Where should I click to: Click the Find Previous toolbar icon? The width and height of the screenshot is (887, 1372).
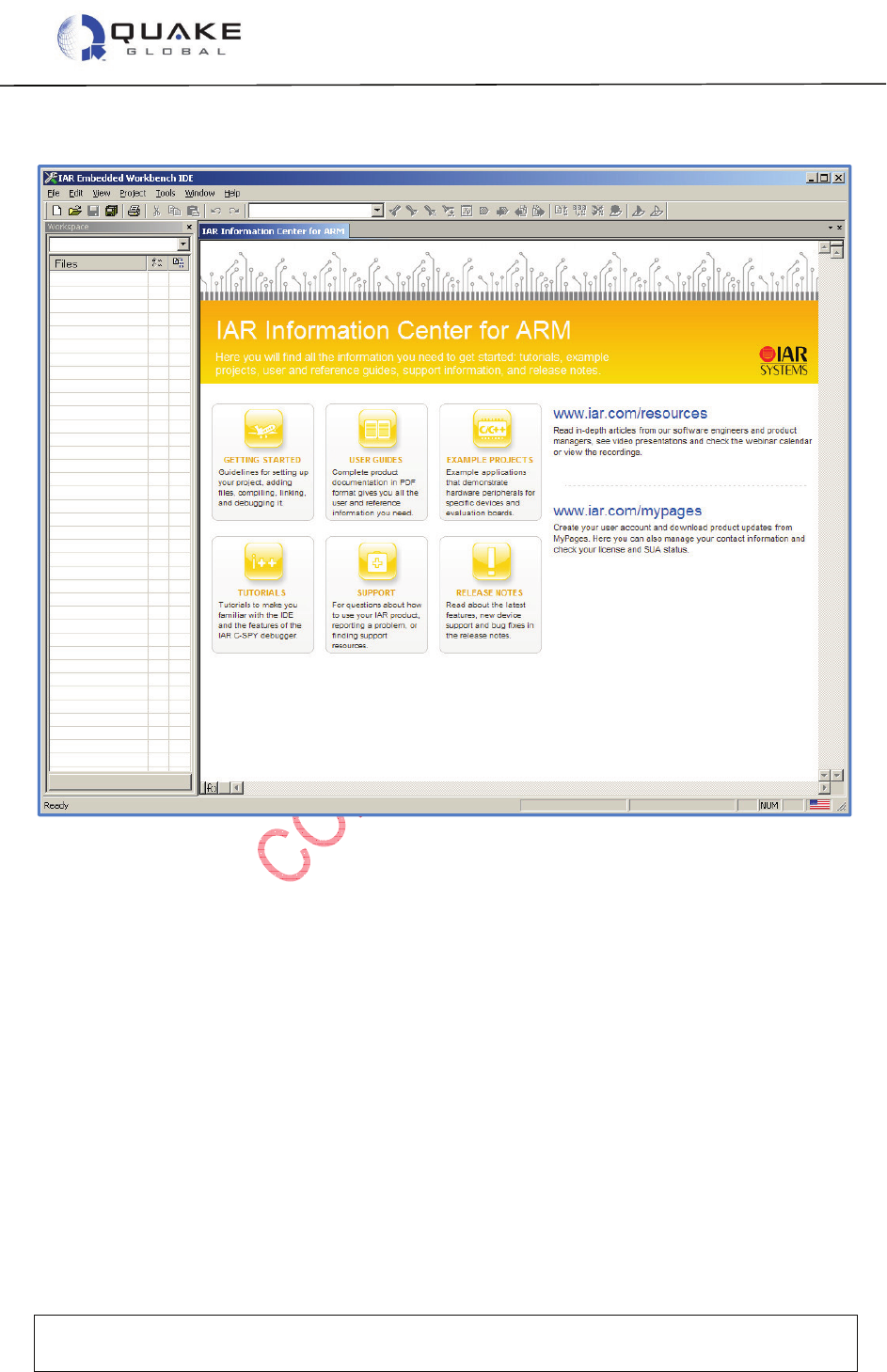click(394, 211)
